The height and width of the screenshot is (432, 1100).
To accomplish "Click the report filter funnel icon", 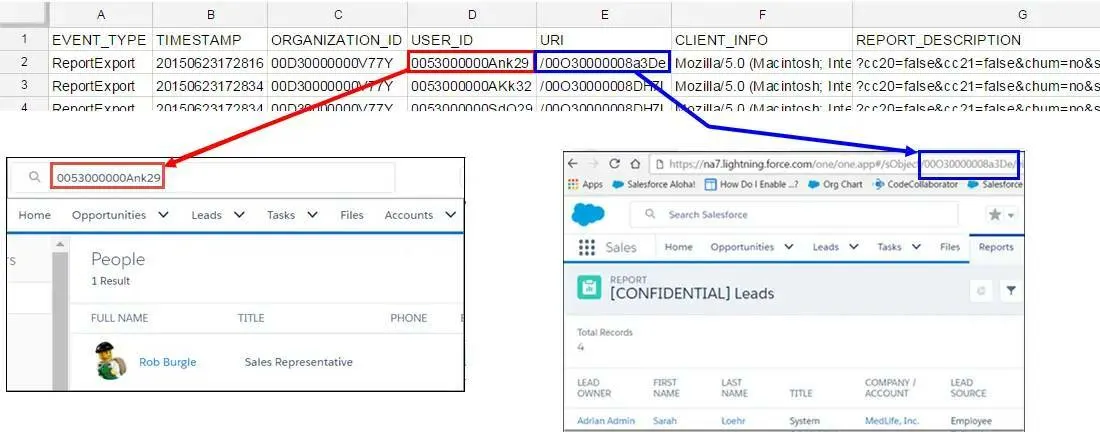I will point(1010,290).
